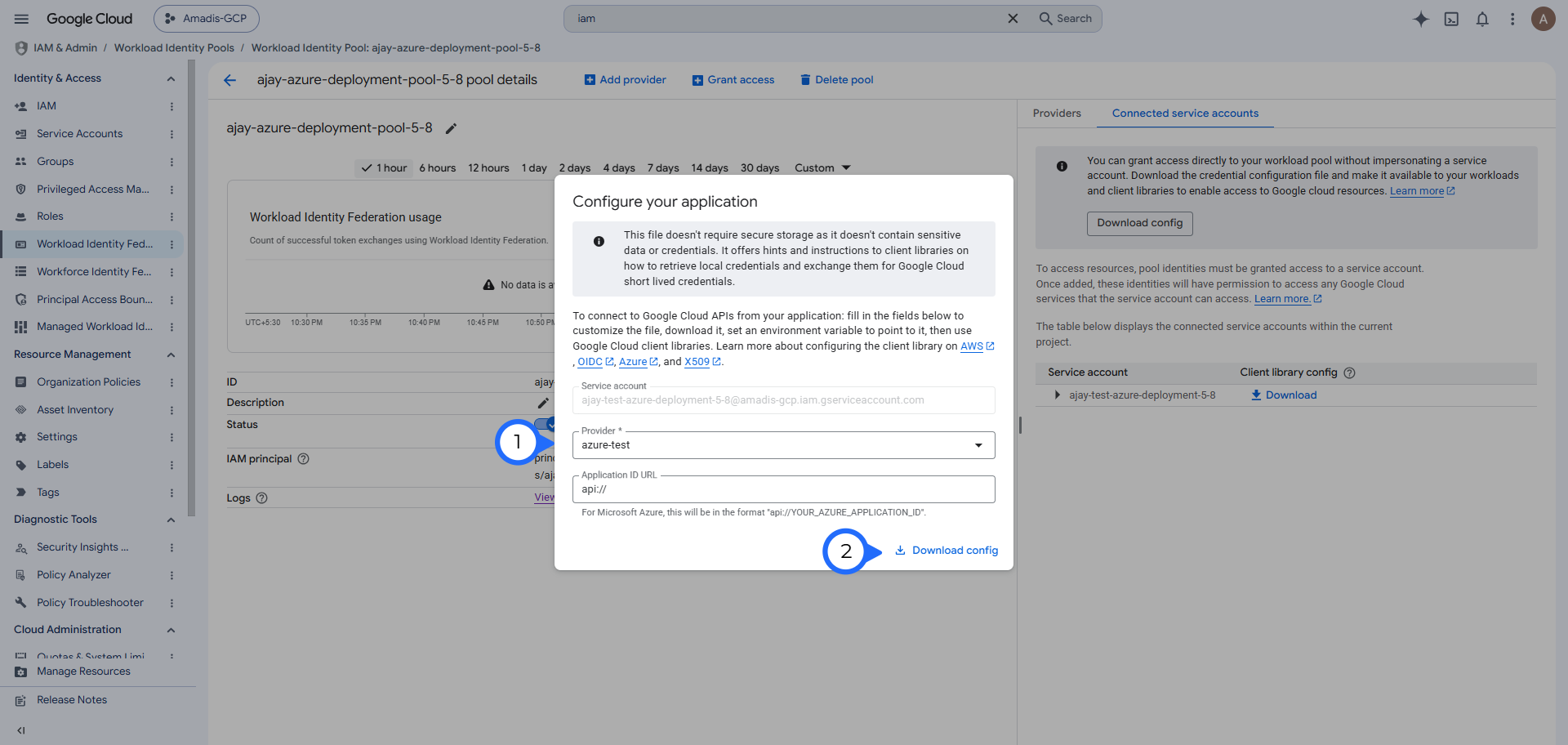
Task: Switch to Connected service accounts tab
Action: click(x=1185, y=114)
